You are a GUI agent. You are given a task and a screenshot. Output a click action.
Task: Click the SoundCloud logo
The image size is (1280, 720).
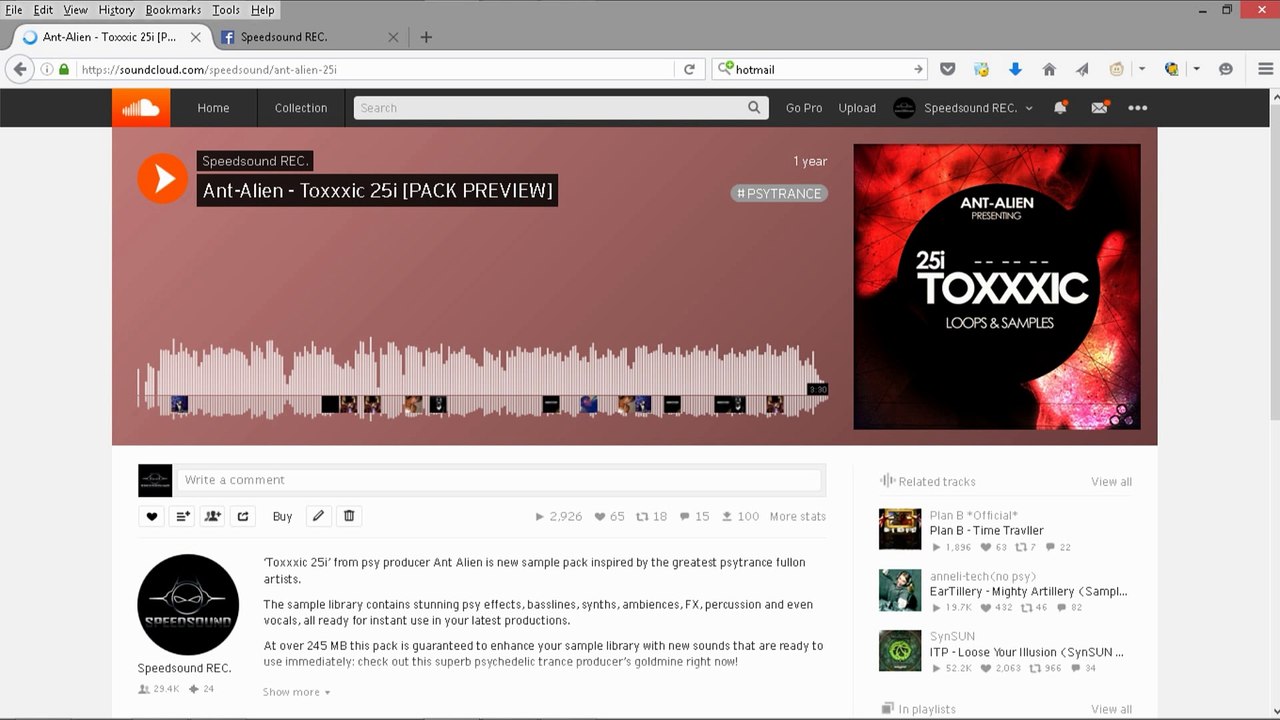[x=141, y=108]
